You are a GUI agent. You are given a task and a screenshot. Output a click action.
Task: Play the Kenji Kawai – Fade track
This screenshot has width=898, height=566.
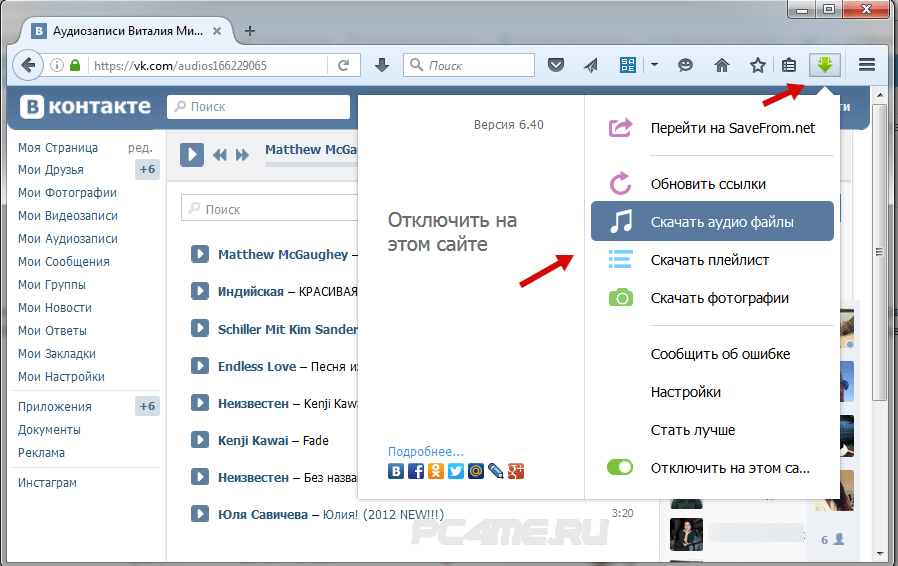[200, 440]
